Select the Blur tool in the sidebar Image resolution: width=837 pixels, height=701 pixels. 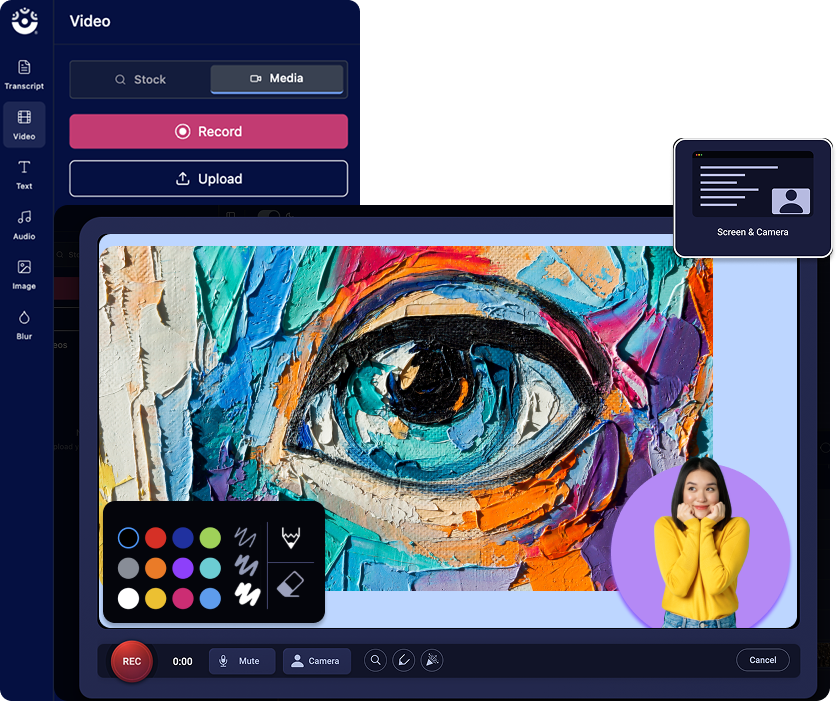point(24,325)
